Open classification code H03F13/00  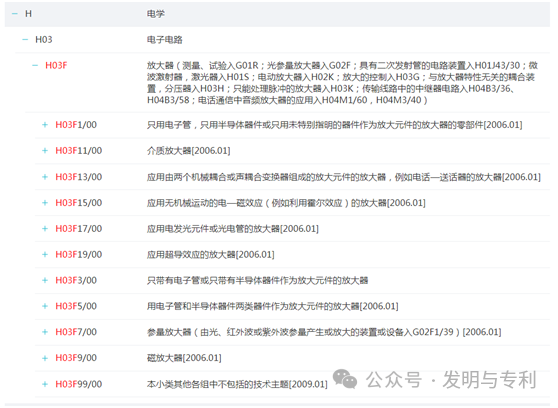tap(79, 177)
